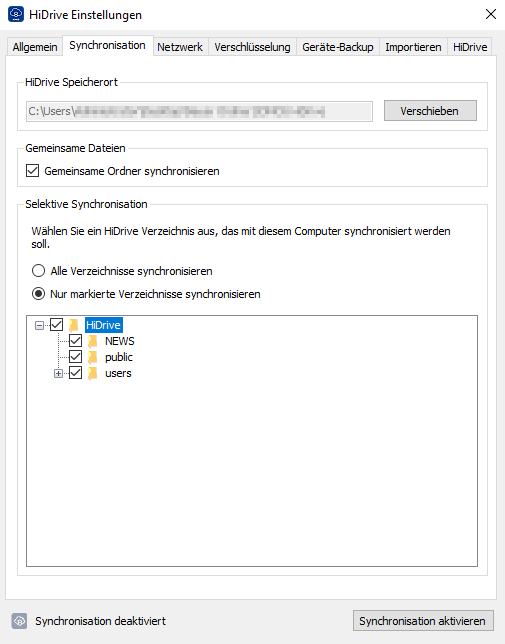Viewport: 505px width, 644px height.
Task: Click the HiDrive Einstellungen title text
Action: [86, 15]
